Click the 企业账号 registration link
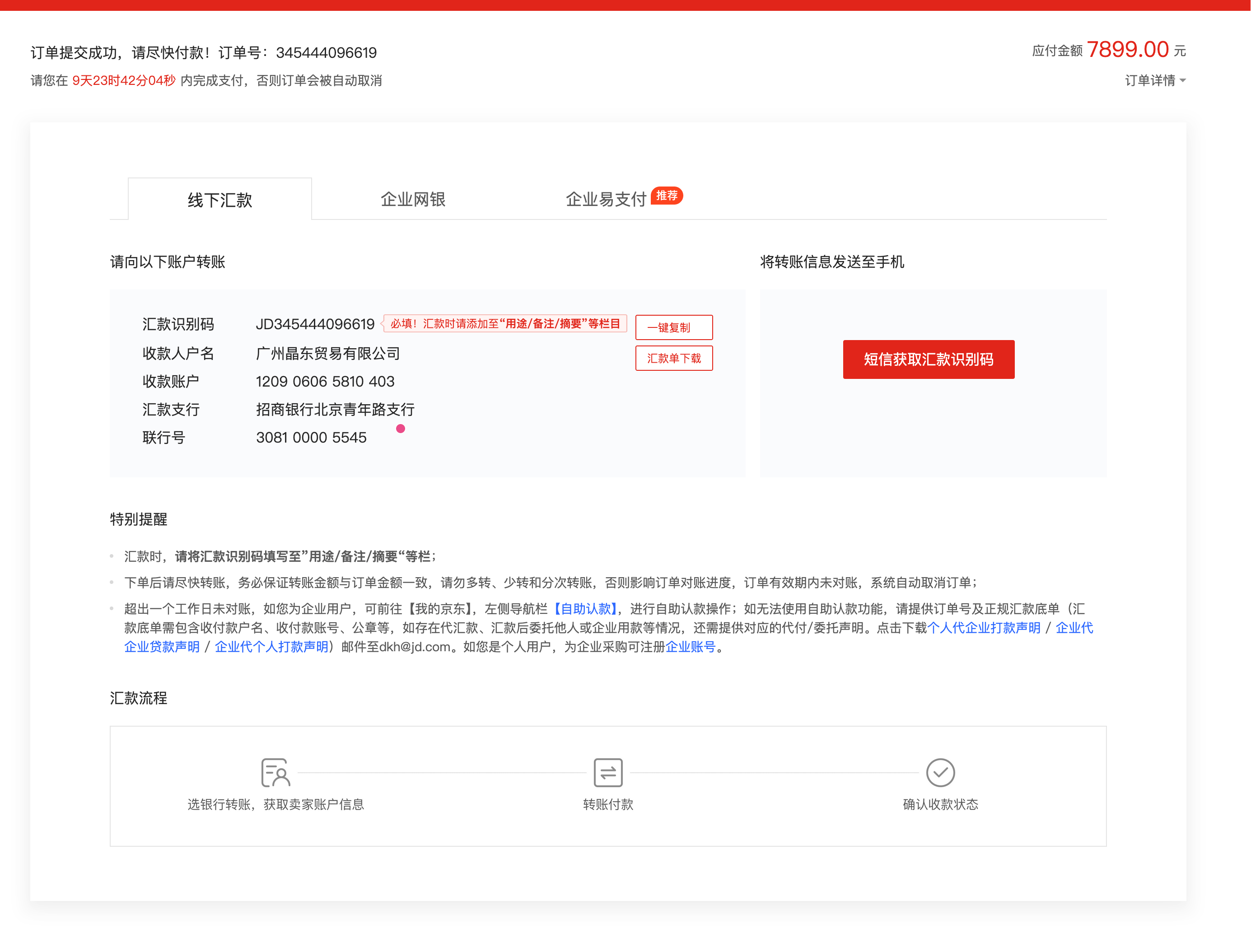 [x=691, y=647]
